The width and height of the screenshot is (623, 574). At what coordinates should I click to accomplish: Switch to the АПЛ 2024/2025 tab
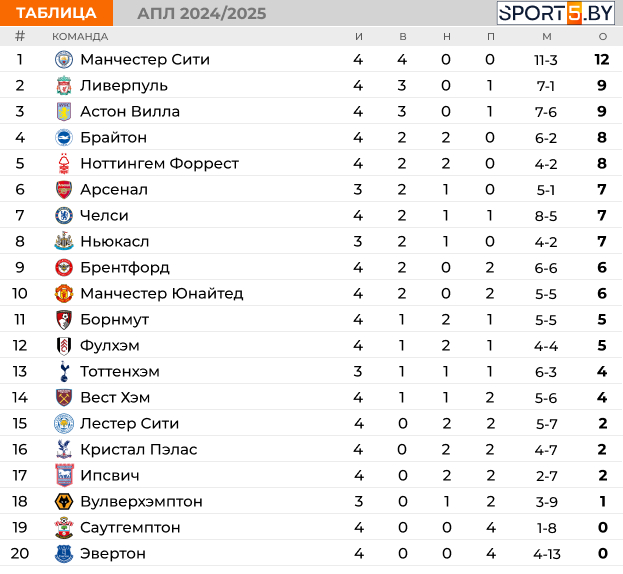(x=201, y=14)
